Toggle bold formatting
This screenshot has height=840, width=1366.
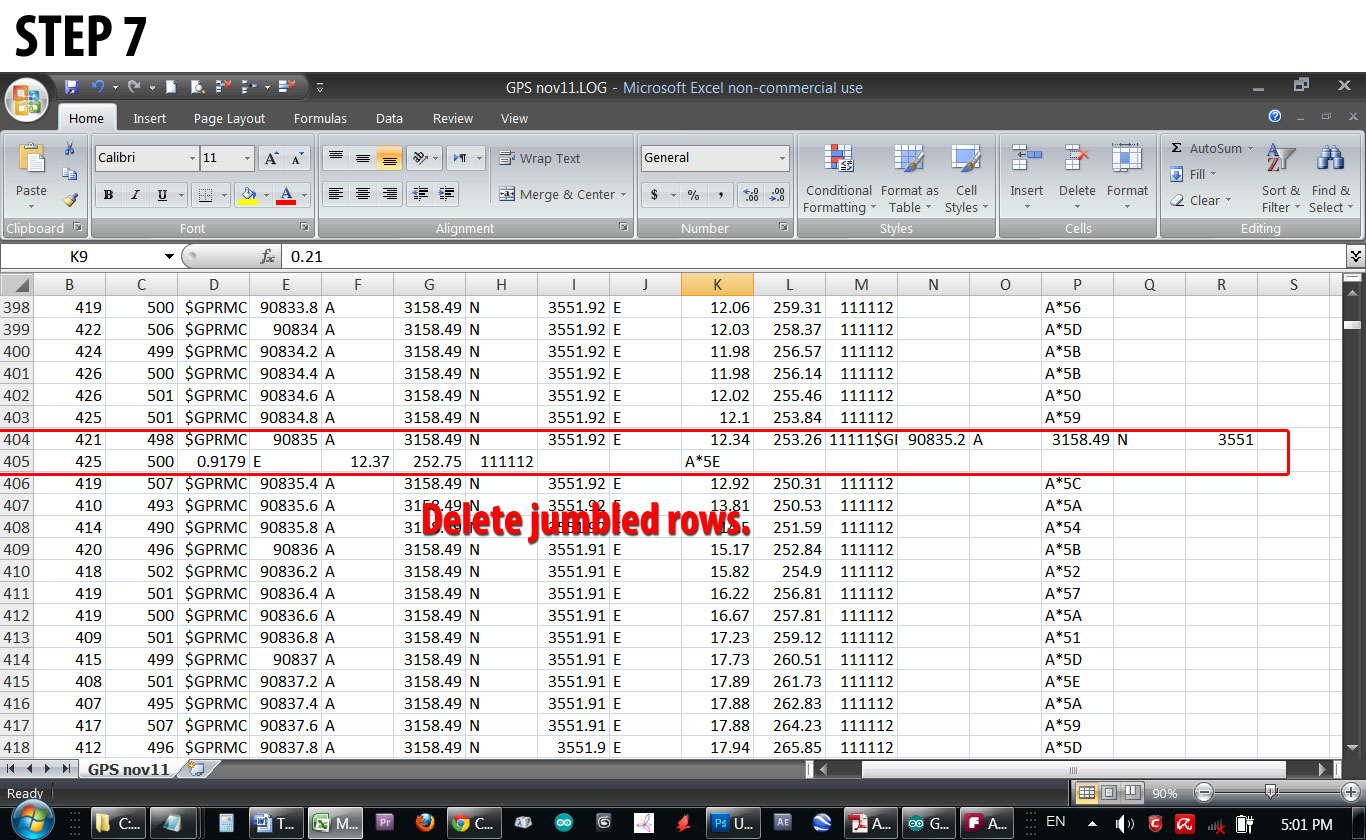107,194
